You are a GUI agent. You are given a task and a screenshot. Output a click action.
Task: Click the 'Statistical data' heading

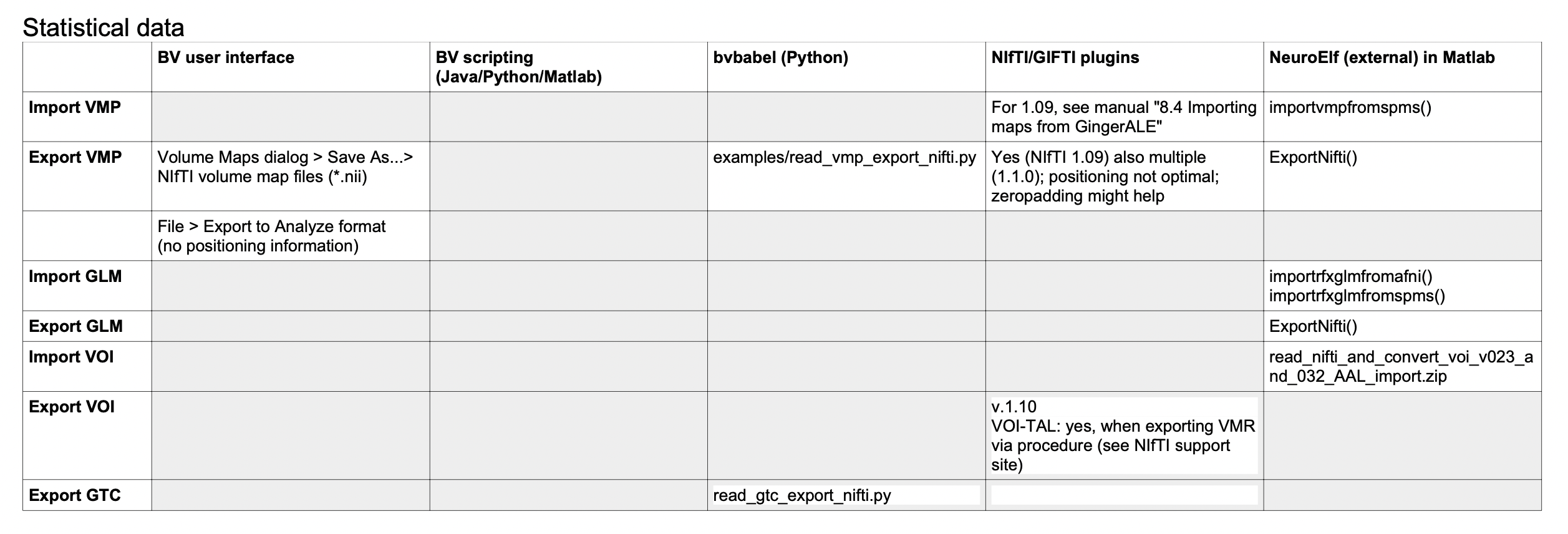pos(103,27)
